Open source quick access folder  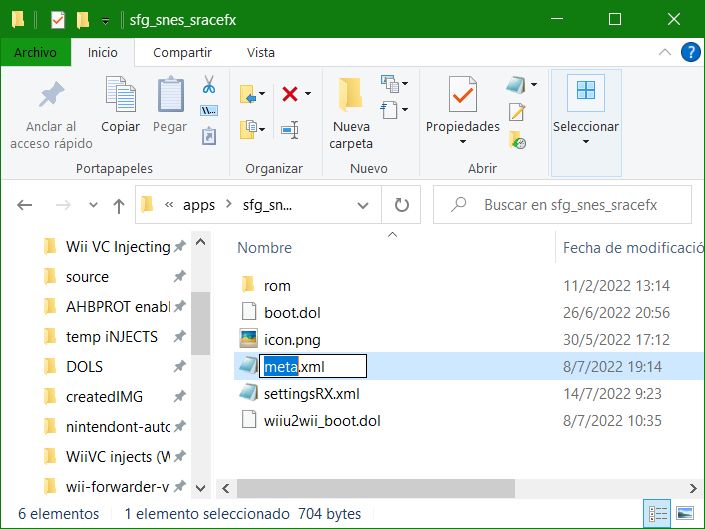coord(87,277)
